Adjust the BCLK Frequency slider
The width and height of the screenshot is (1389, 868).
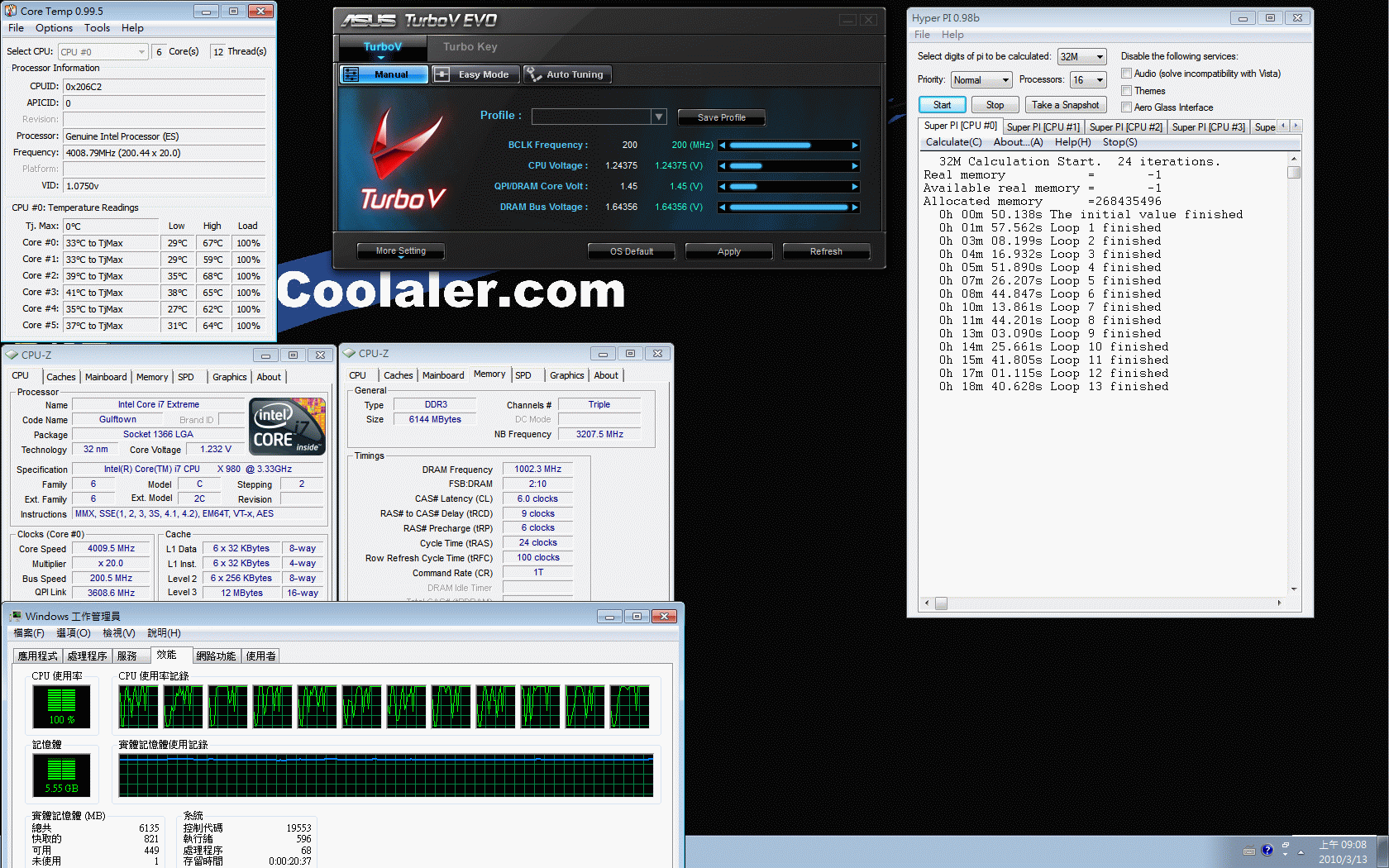coord(789,145)
